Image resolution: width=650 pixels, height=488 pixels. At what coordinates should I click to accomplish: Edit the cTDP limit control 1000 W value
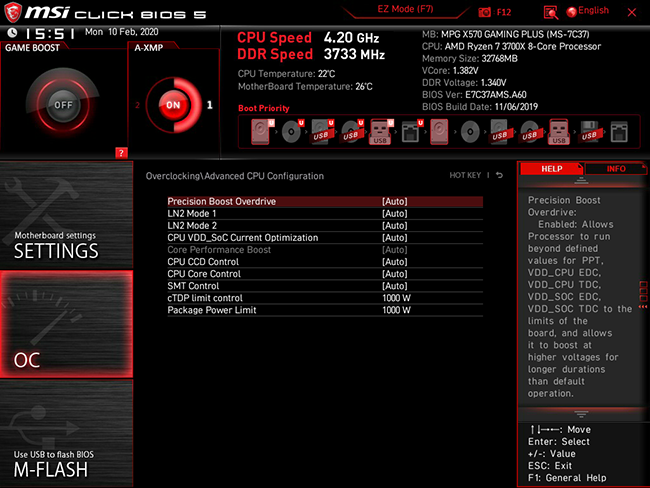click(x=396, y=298)
